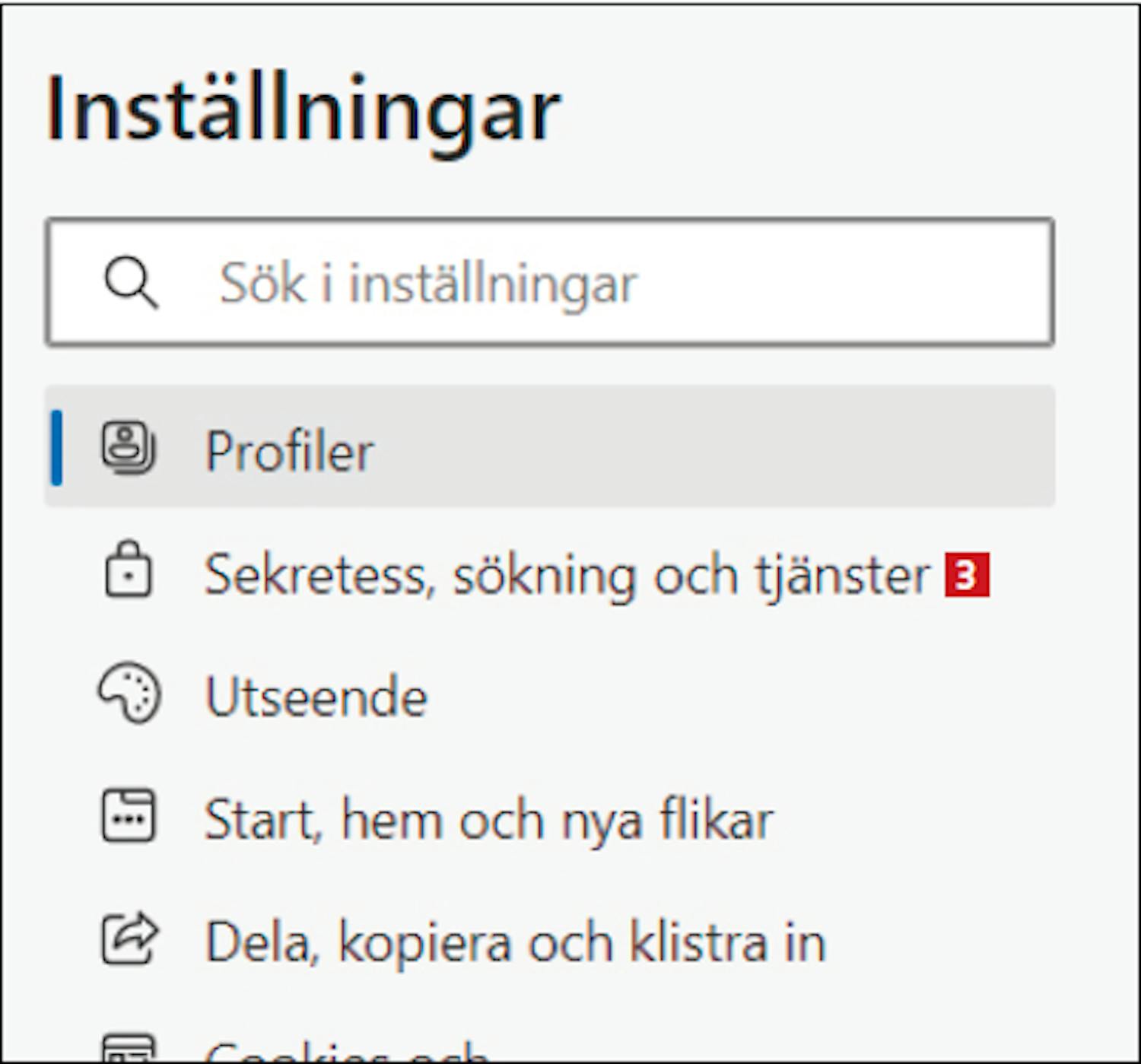Open the partially visible Cookies section
Image resolution: width=1141 pixels, height=1064 pixels.
tap(346, 1053)
